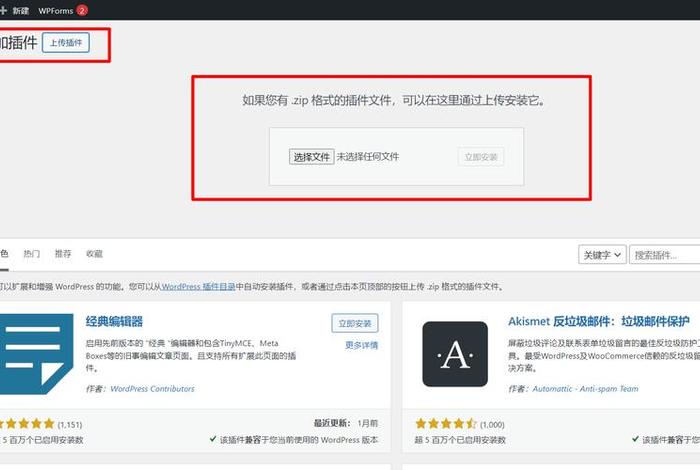Click the zip upload instruction text
This screenshot has width=700, height=470.
393,100
